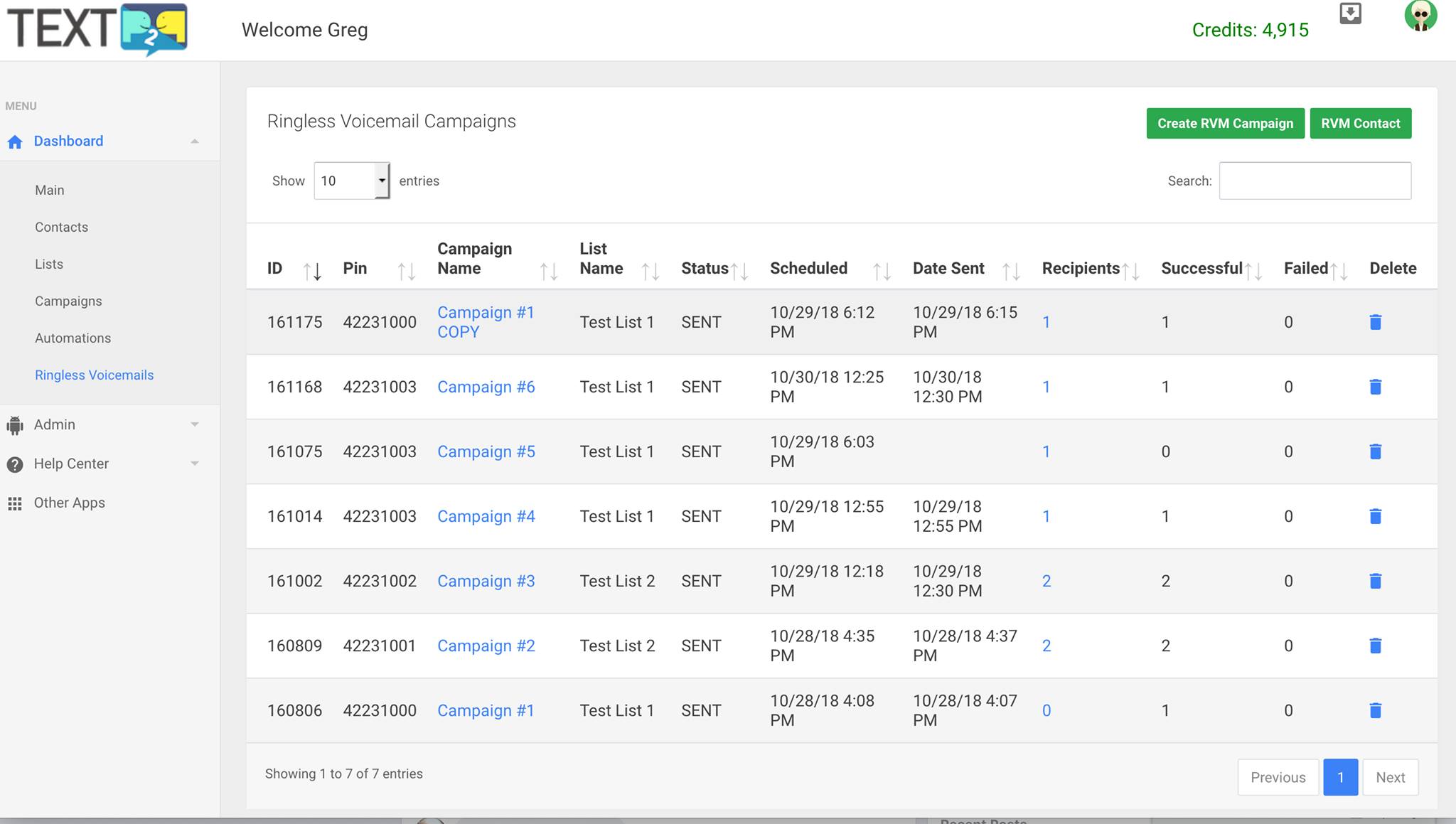Viewport: 1456px width, 824px height.
Task: Open Lists in the sidebar
Action: coord(49,264)
